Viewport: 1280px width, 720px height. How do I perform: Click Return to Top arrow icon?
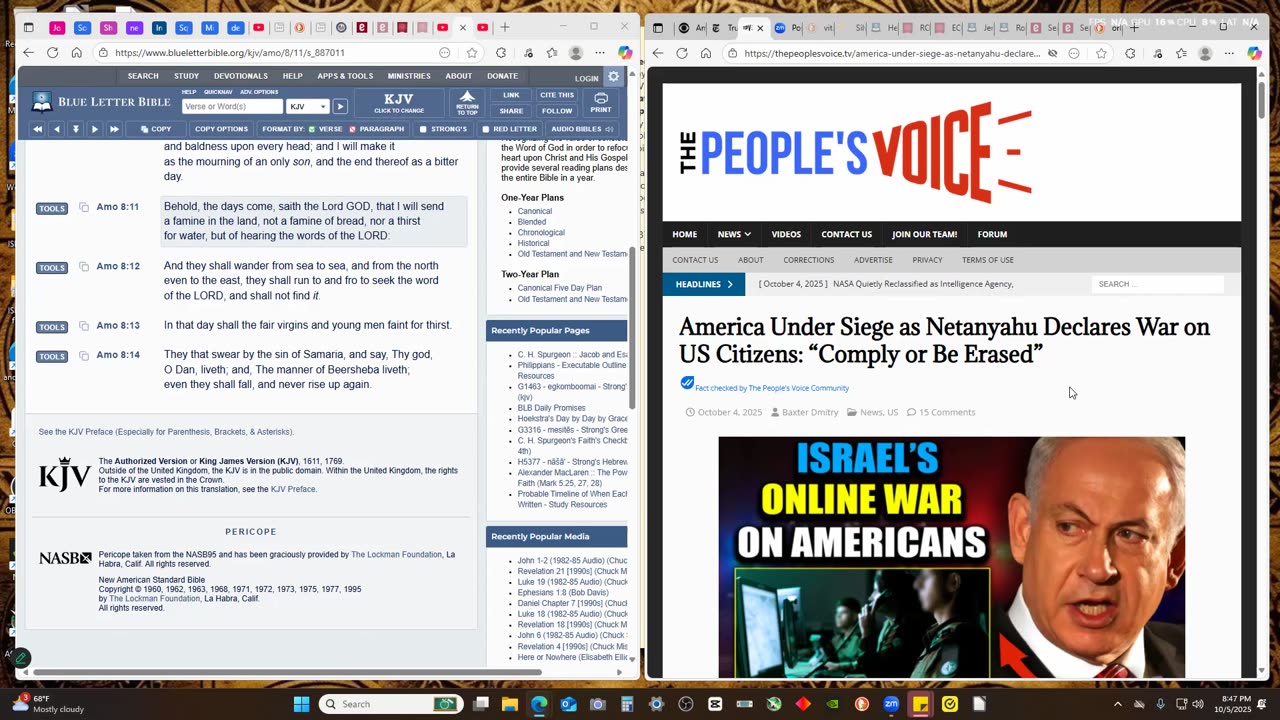click(467, 102)
